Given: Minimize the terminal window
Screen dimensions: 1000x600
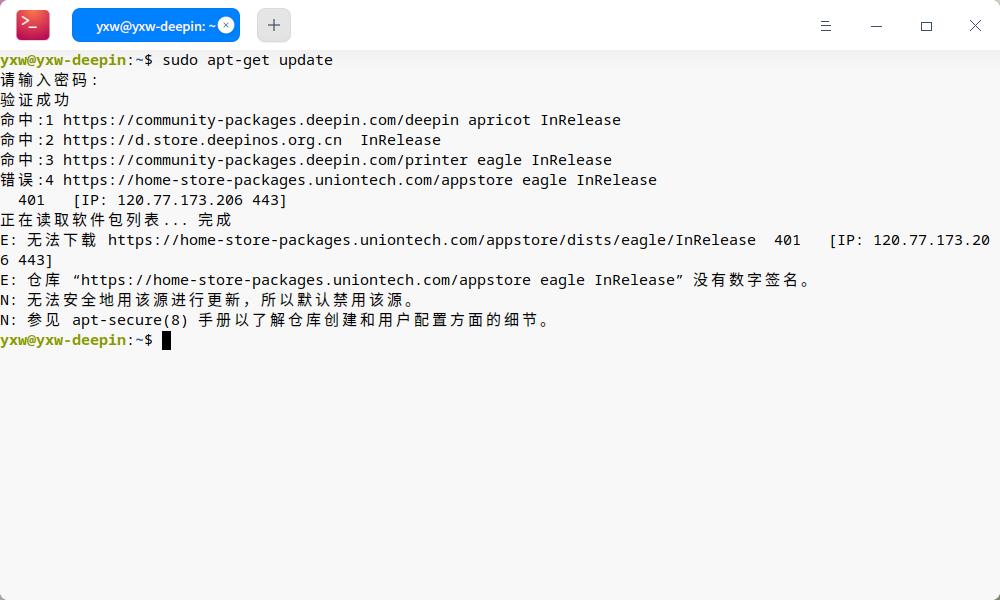Looking at the screenshot, I should [876, 26].
